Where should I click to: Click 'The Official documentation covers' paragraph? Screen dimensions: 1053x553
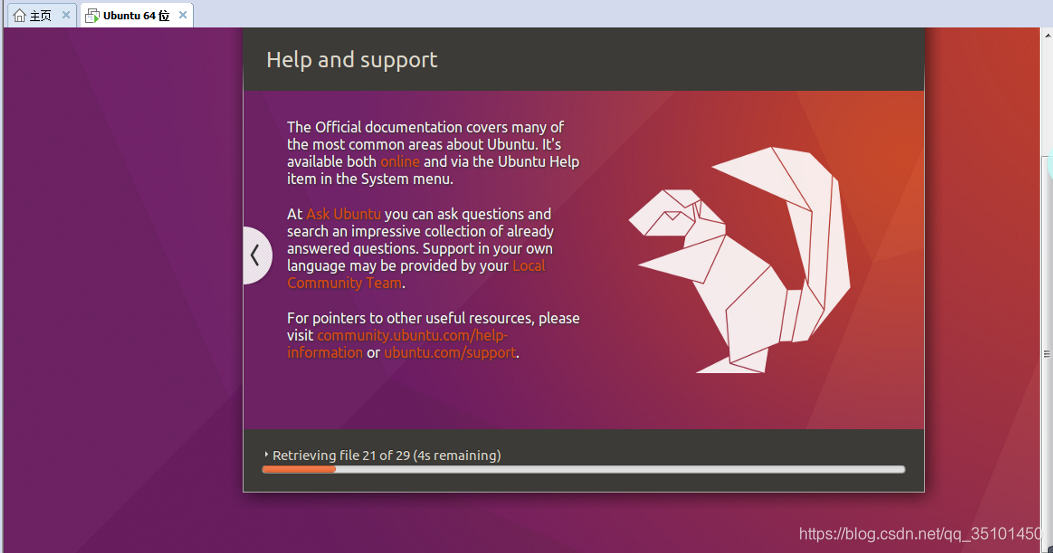433,153
